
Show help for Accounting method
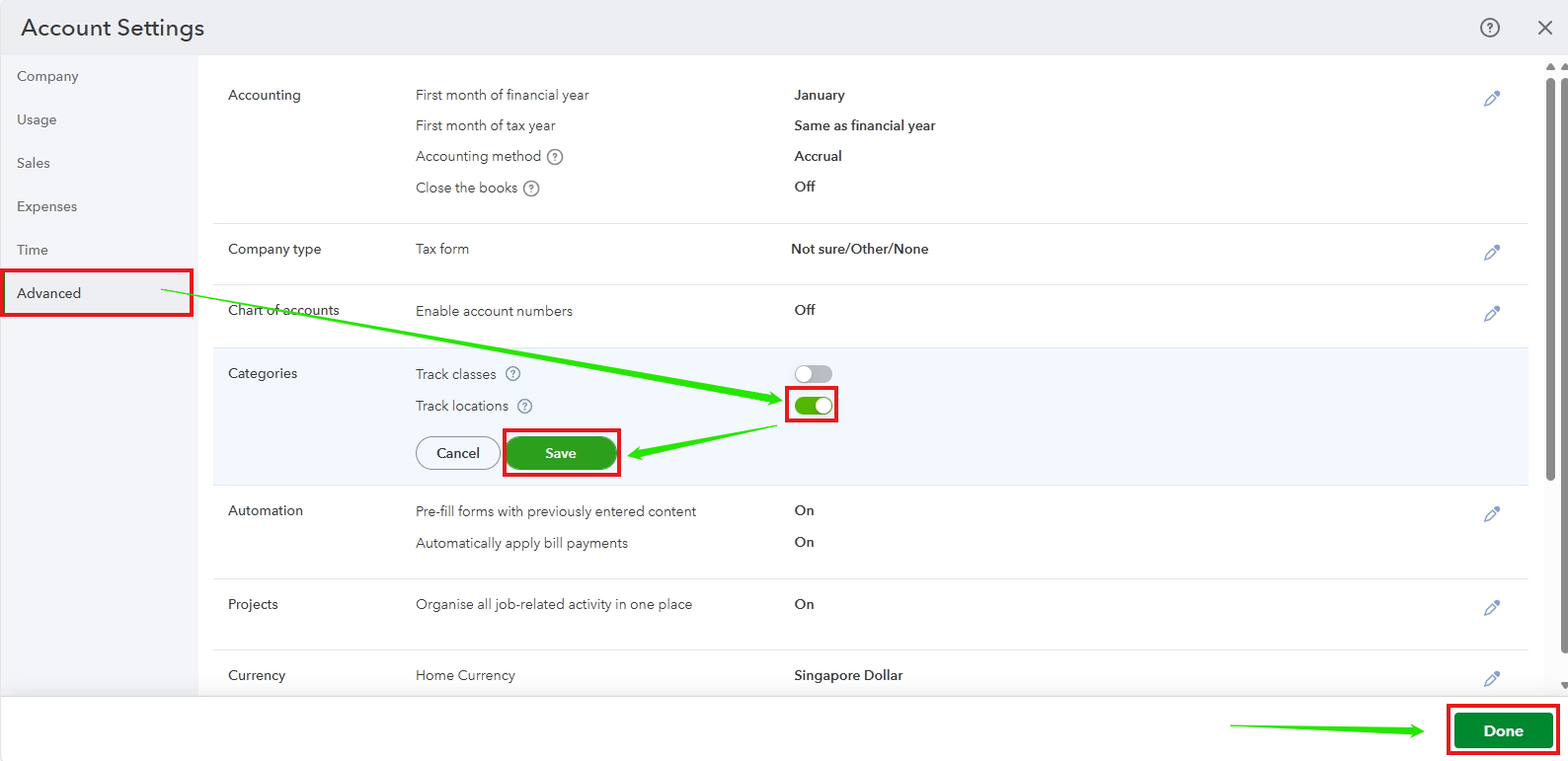tap(555, 157)
